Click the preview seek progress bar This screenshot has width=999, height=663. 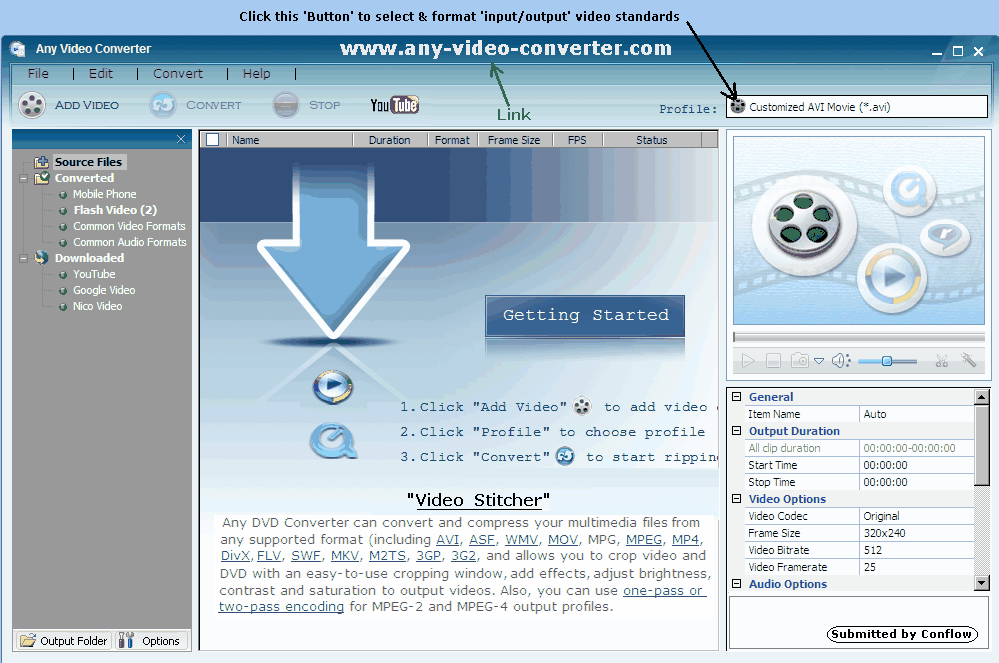pyautogui.click(x=859, y=336)
